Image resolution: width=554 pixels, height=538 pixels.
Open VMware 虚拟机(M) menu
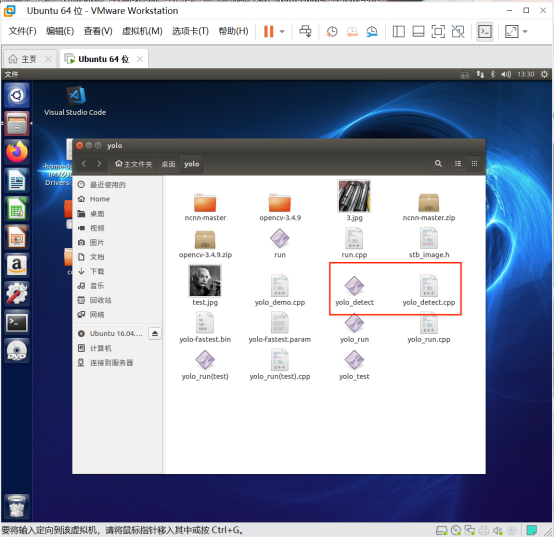pyautogui.click(x=142, y=31)
